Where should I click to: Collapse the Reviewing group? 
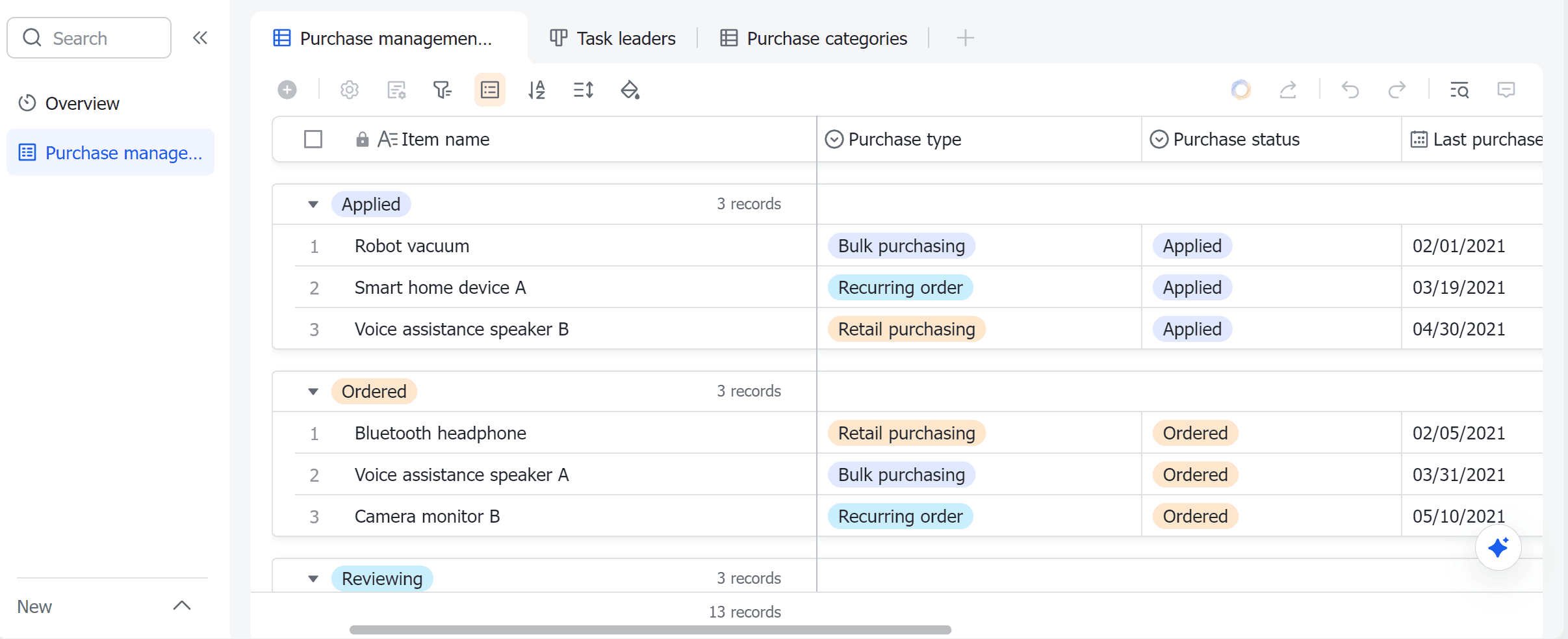[313, 579]
